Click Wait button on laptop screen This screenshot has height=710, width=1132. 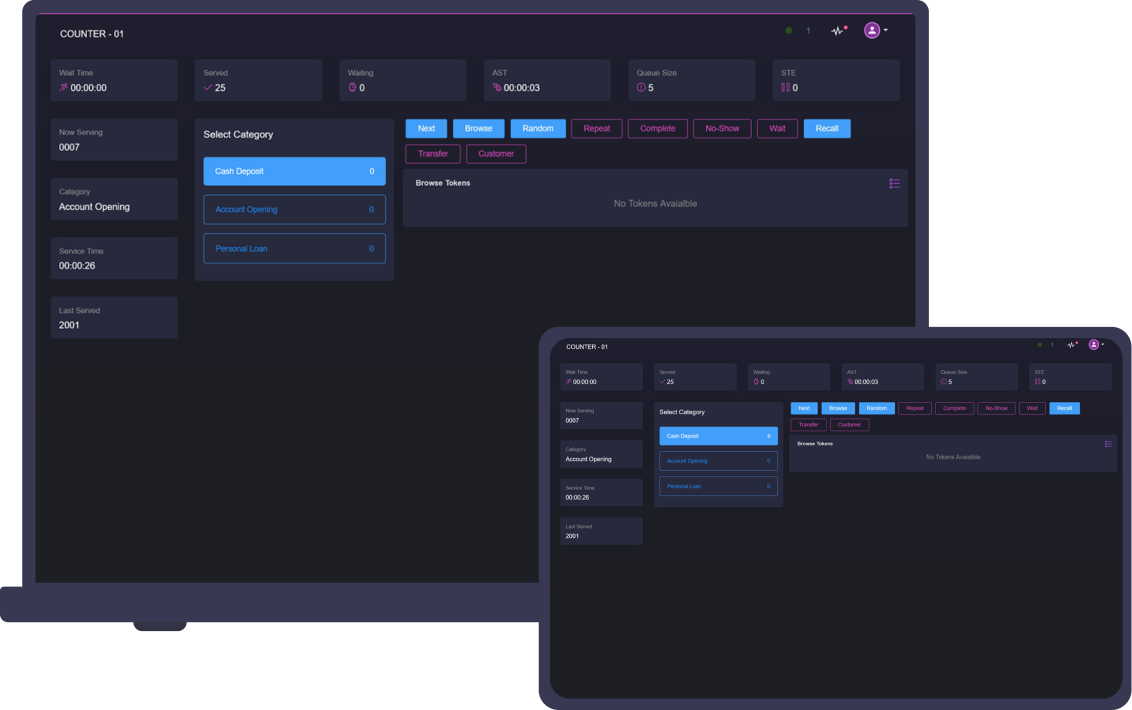pos(778,129)
